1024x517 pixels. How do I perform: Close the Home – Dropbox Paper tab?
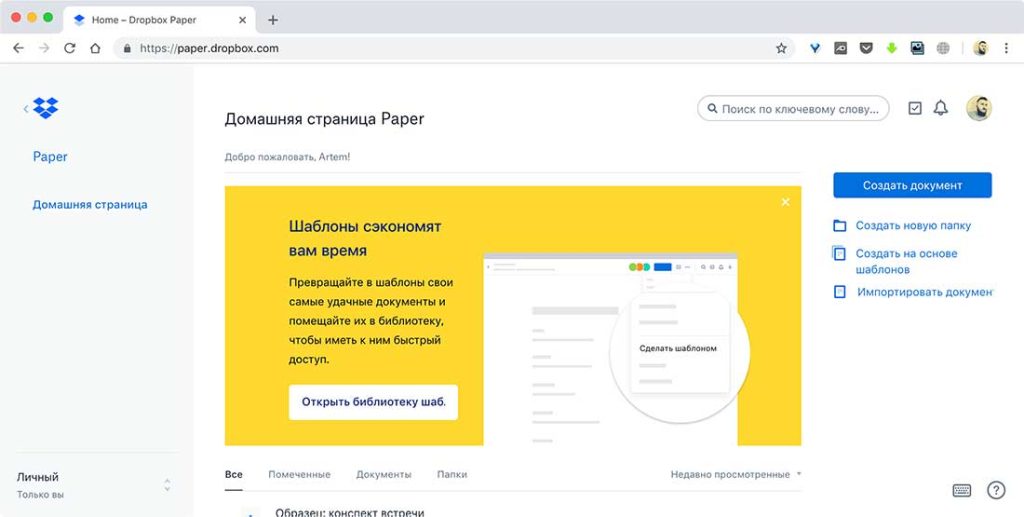pyautogui.click(x=242, y=20)
